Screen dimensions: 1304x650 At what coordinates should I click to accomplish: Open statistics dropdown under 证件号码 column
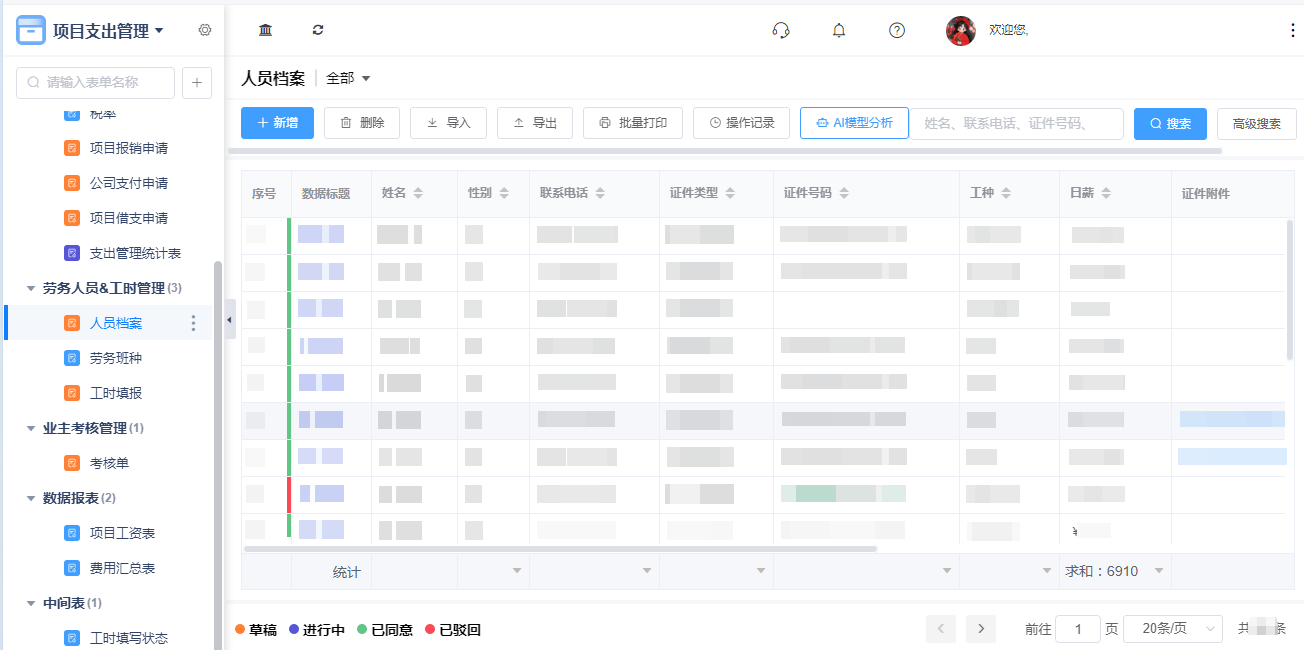coord(947,571)
